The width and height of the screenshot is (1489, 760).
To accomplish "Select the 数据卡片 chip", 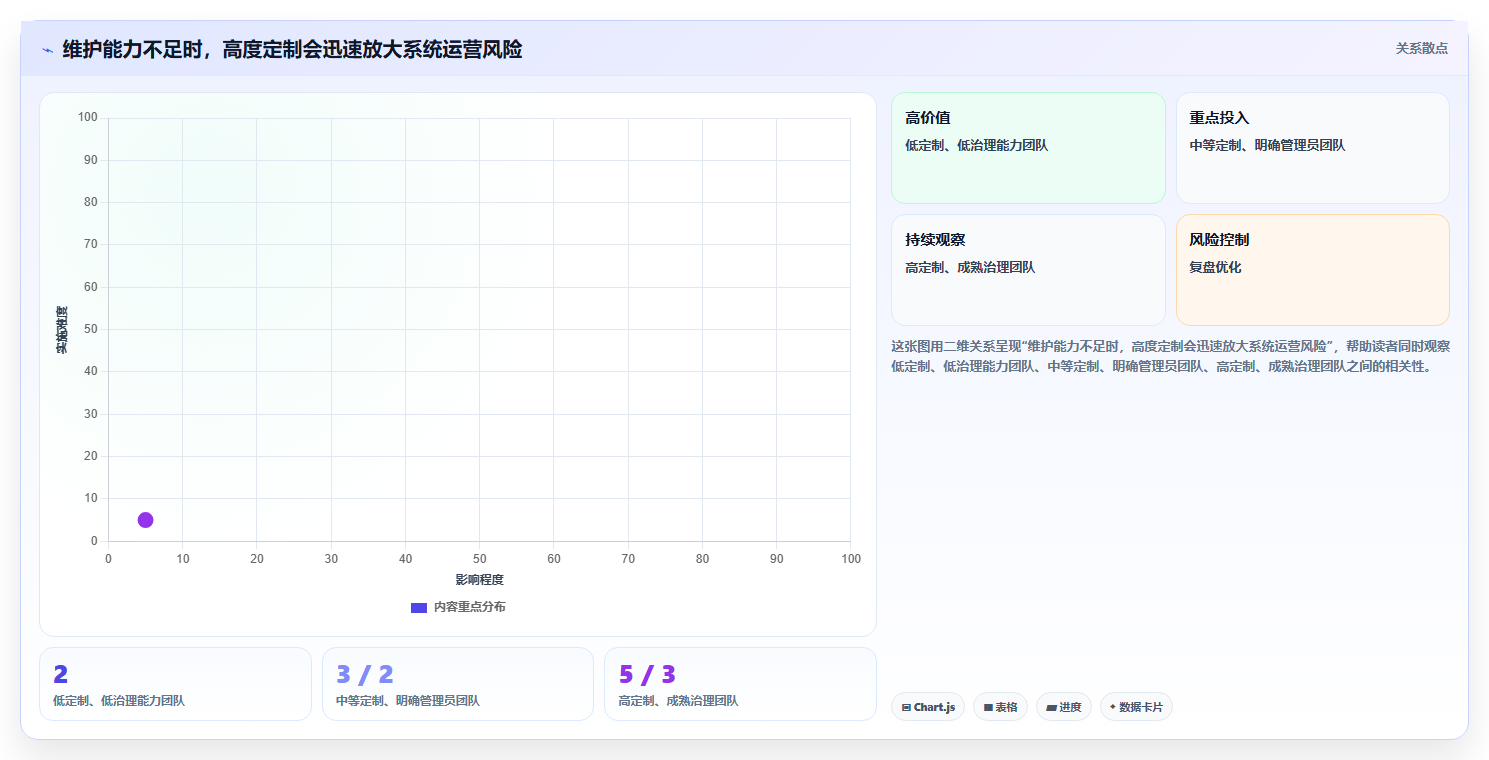I will pyautogui.click(x=1136, y=707).
